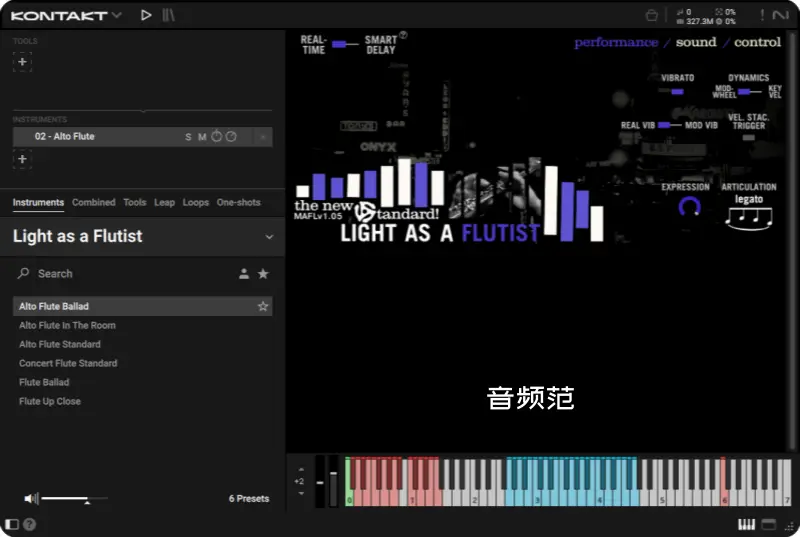Add a tool with the Tools plus button
The height and width of the screenshot is (537, 800).
[22, 62]
